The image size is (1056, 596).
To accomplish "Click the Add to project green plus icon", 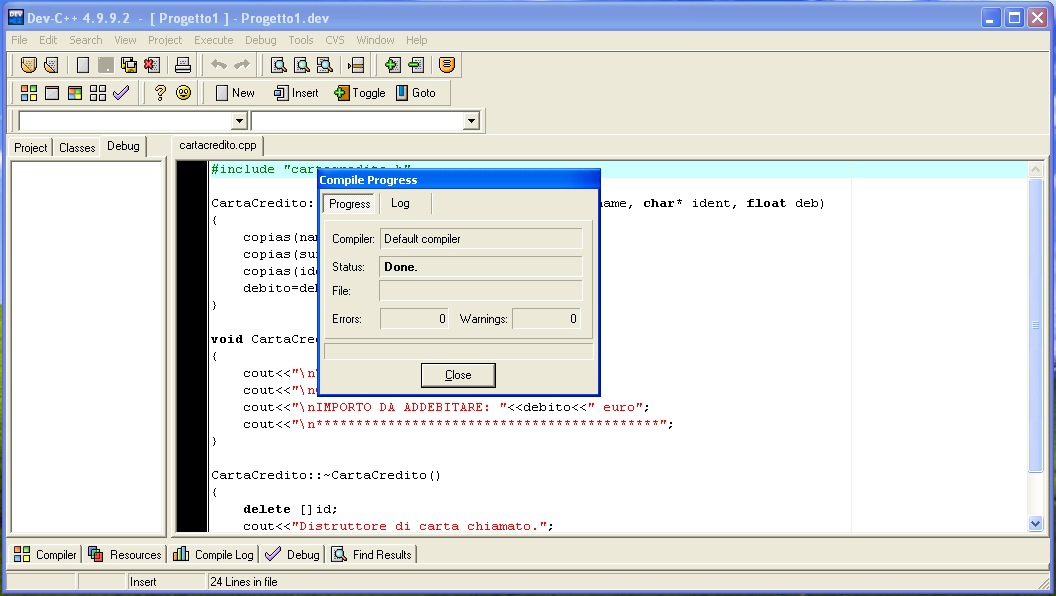I will [x=392, y=65].
